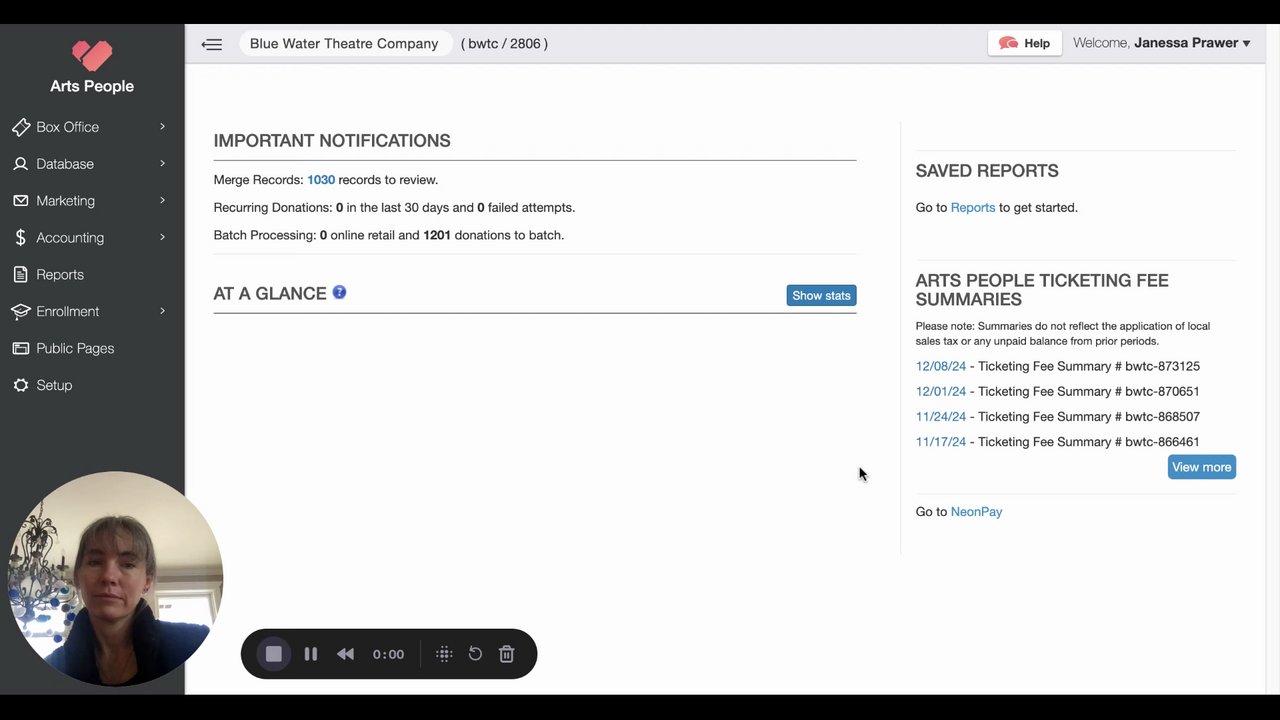
Task: Expand the Accounting submenu chevron
Action: tap(162, 237)
